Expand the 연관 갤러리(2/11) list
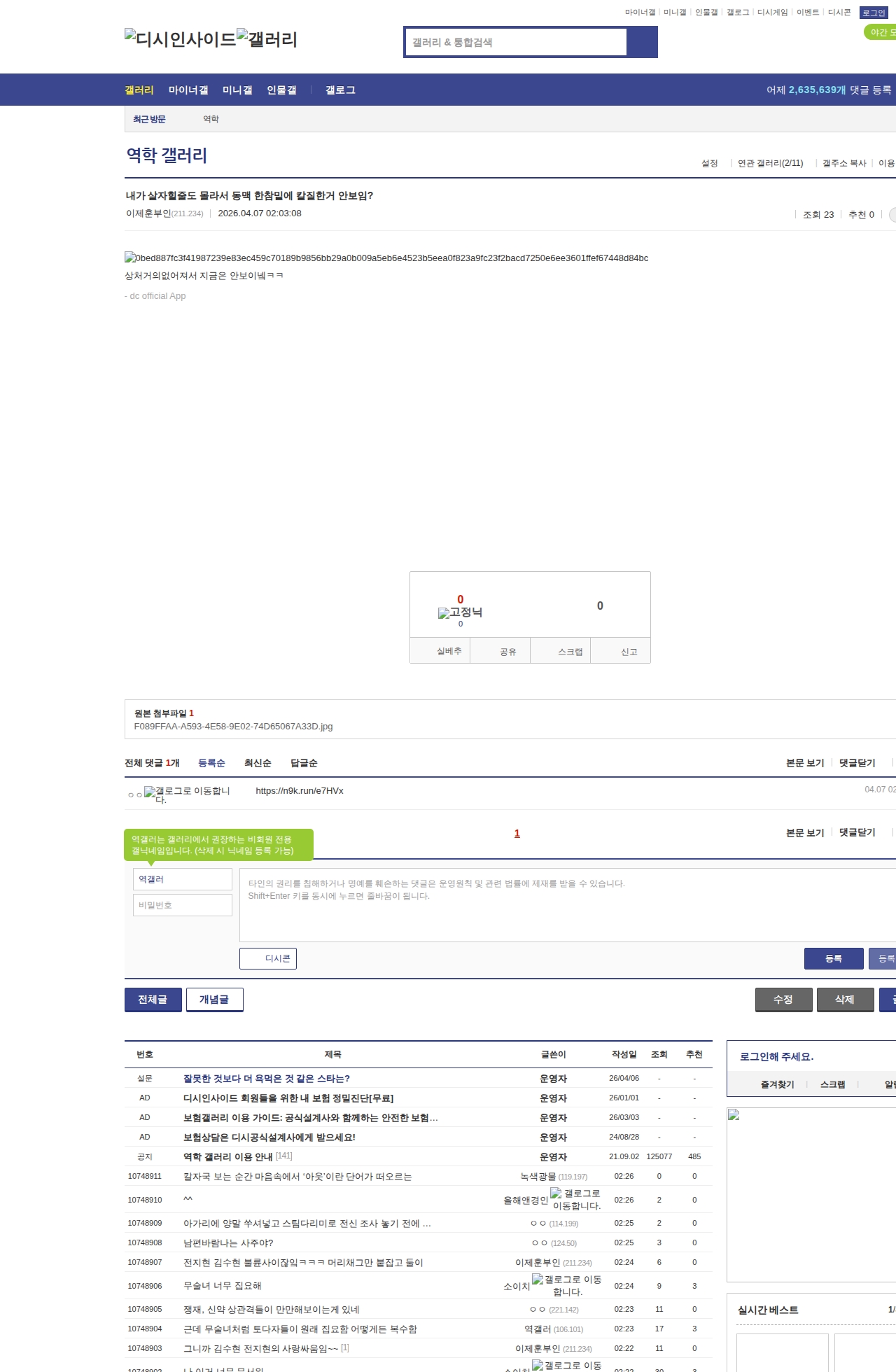The height and width of the screenshot is (1372, 896). (771, 163)
